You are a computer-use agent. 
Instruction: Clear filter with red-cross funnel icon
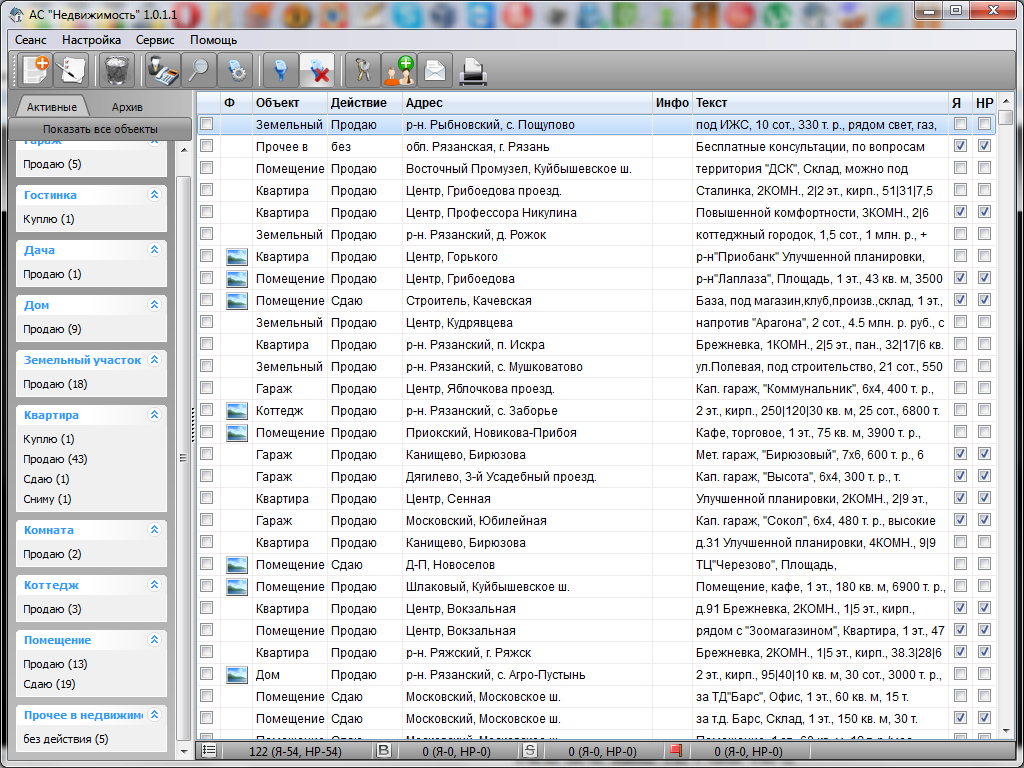pyautogui.click(x=316, y=70)
